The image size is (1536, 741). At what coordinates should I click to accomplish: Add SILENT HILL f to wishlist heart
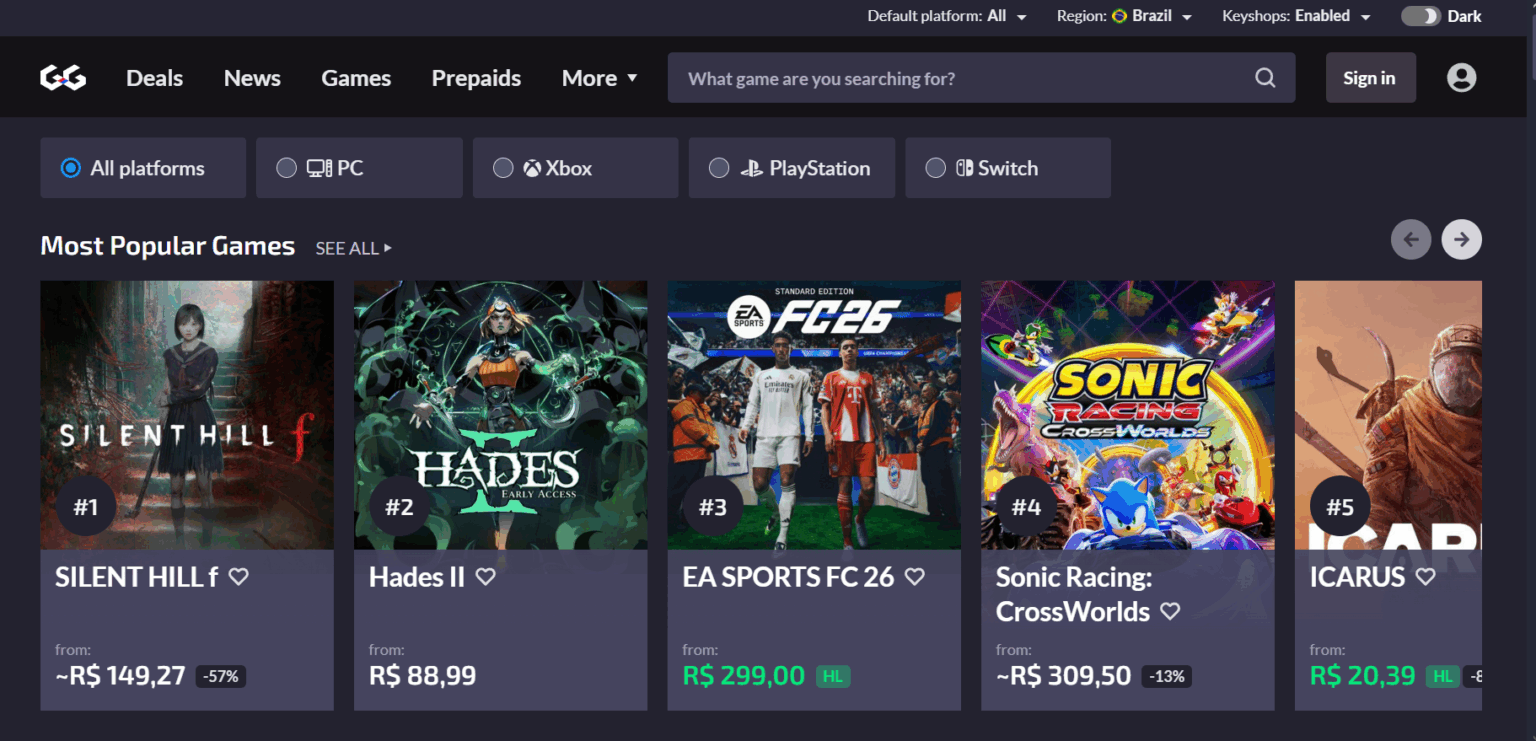point(238,577)
